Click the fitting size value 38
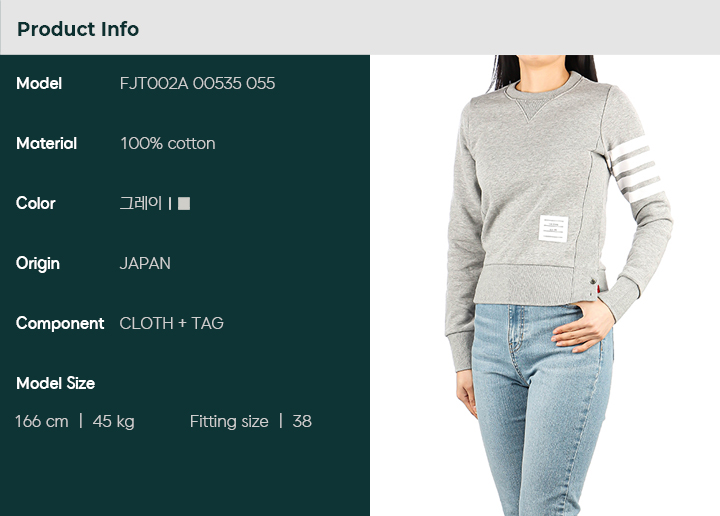The image size is (720, 516). tap(302, 421)
